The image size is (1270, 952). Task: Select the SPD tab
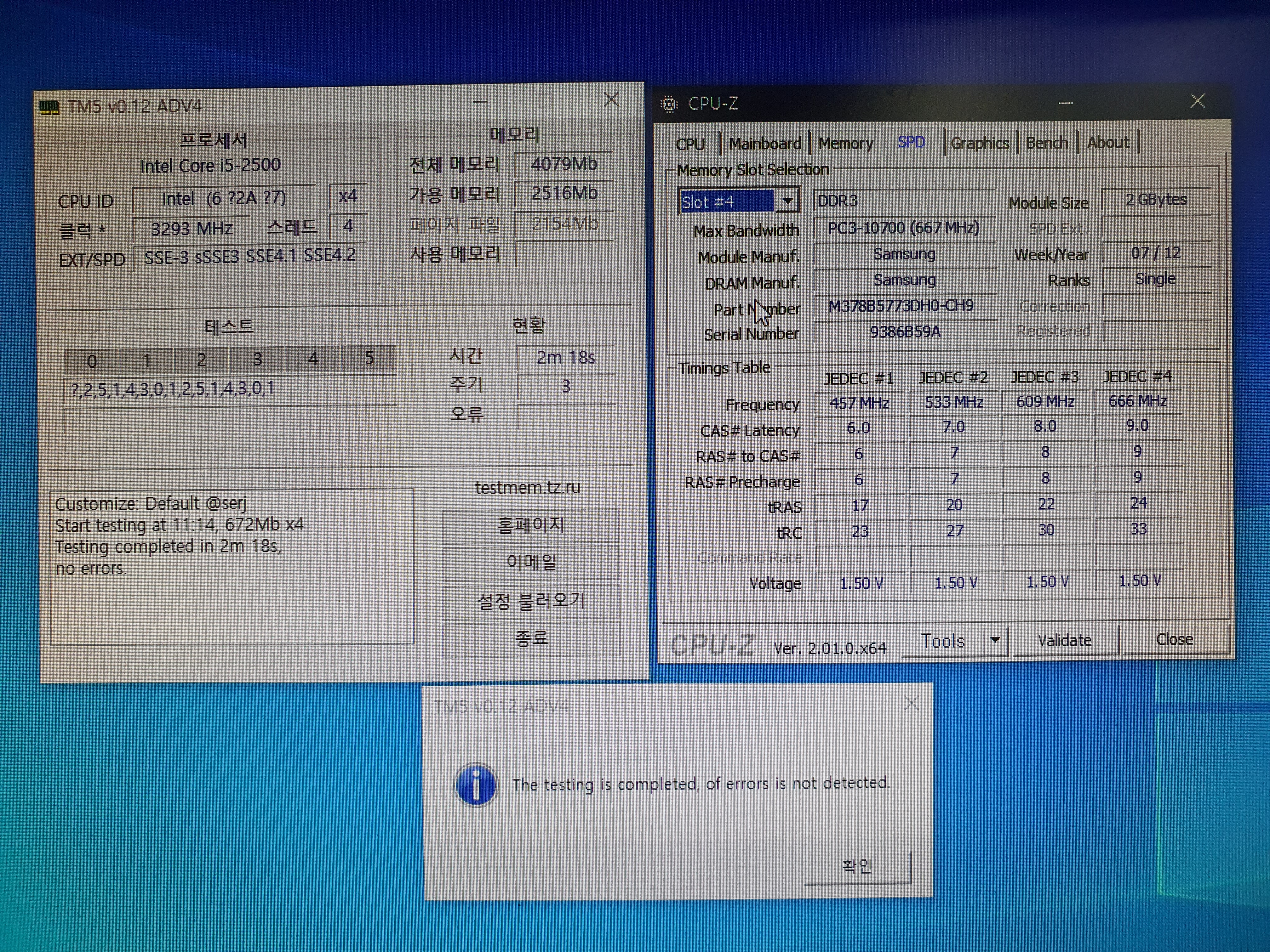pyautogui.click(x=911, y=142)
